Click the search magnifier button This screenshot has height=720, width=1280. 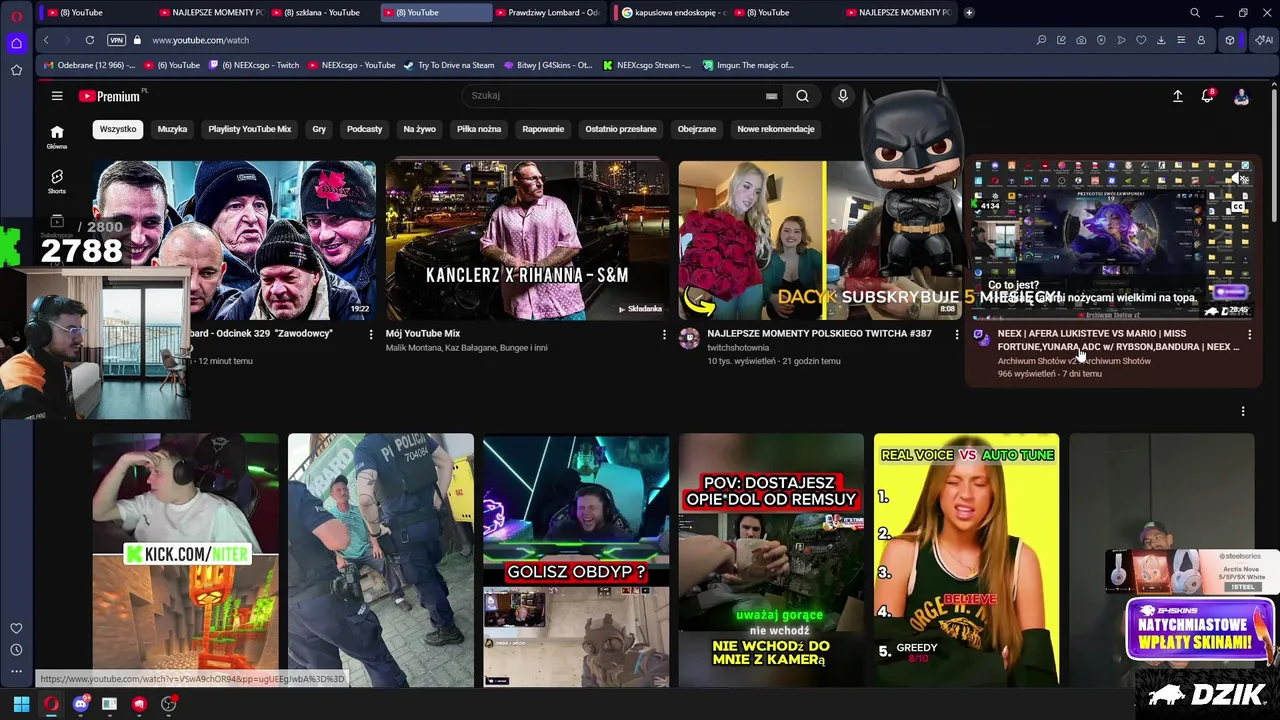click(802, 96)
